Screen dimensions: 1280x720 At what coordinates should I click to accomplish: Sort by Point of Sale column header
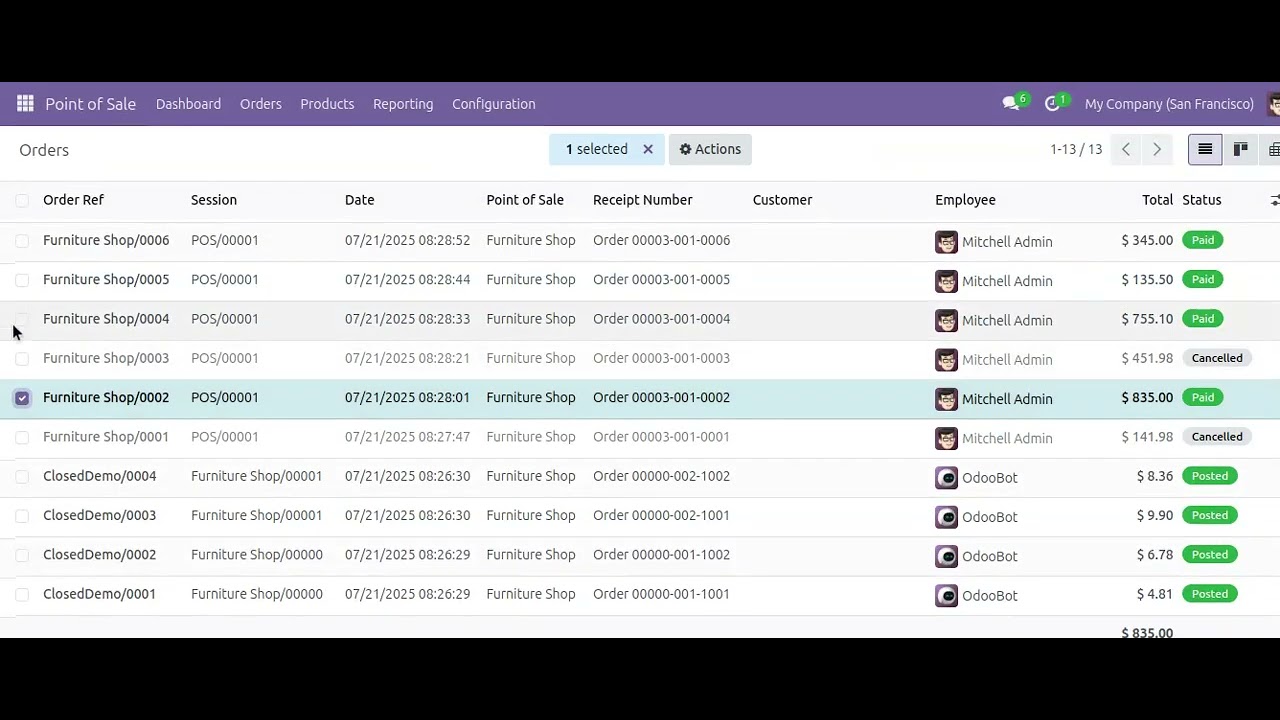(x=525, y=200)
